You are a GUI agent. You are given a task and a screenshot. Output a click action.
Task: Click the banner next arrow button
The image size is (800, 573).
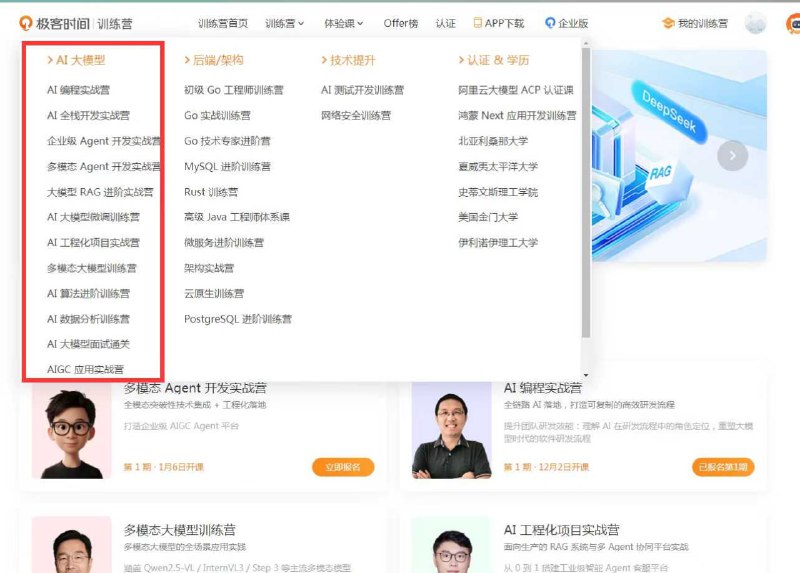coord(733,156)
